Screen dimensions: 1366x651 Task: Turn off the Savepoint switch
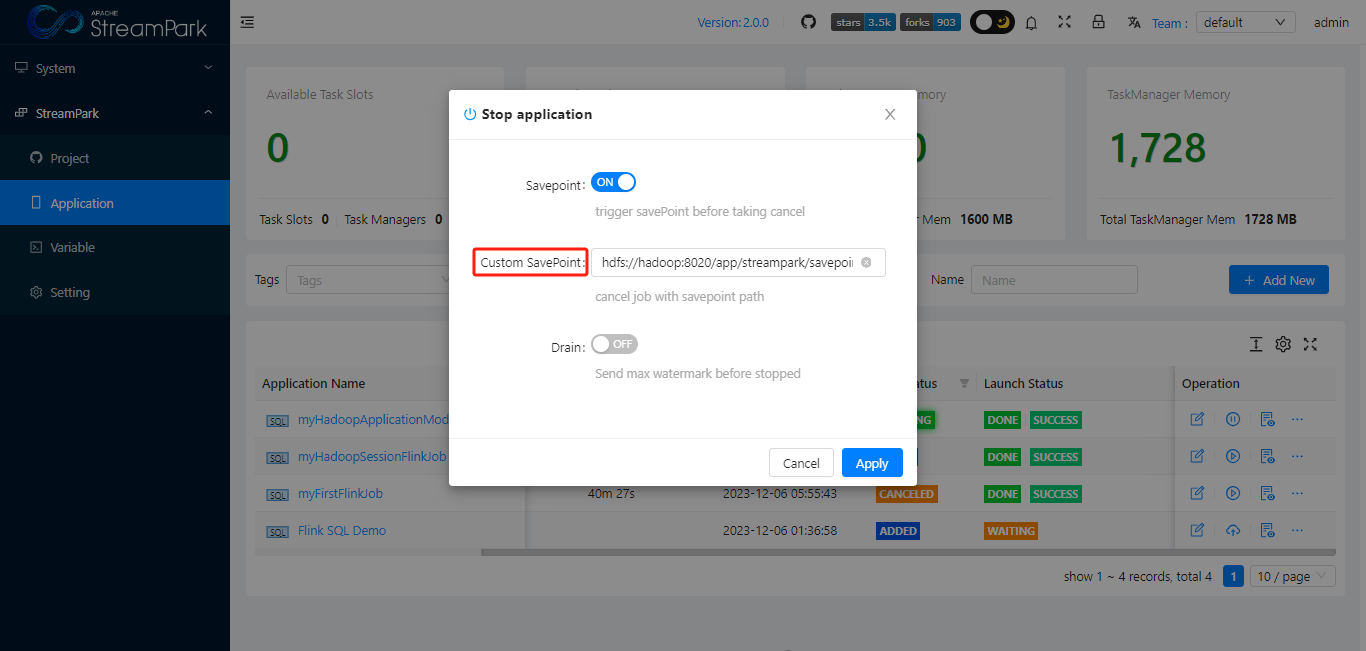[x=613, y=181]
